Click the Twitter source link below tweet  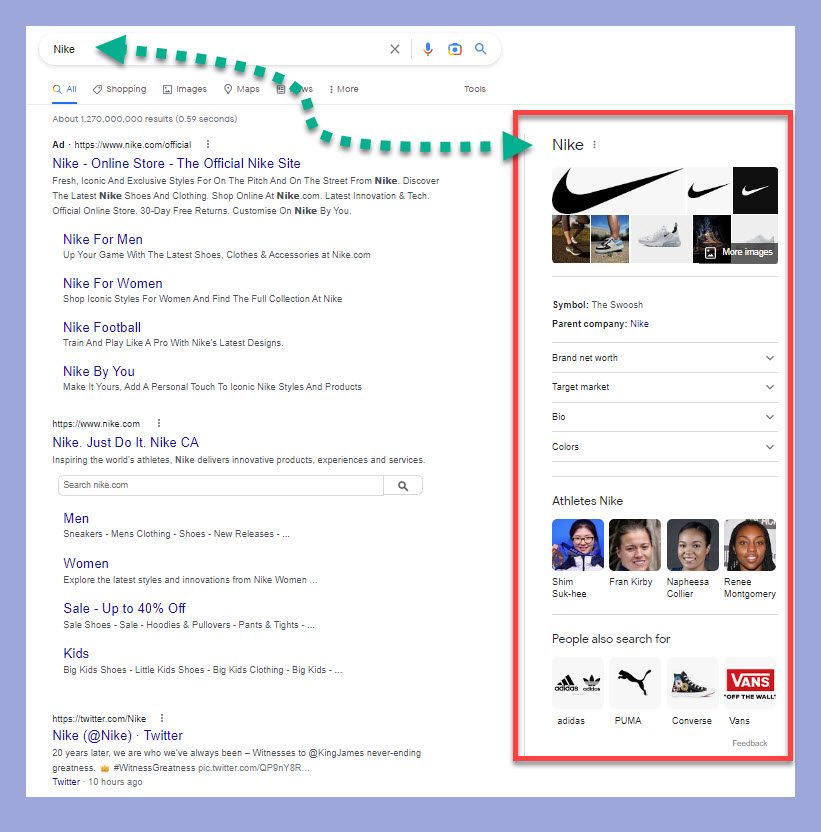coord(66,782)
